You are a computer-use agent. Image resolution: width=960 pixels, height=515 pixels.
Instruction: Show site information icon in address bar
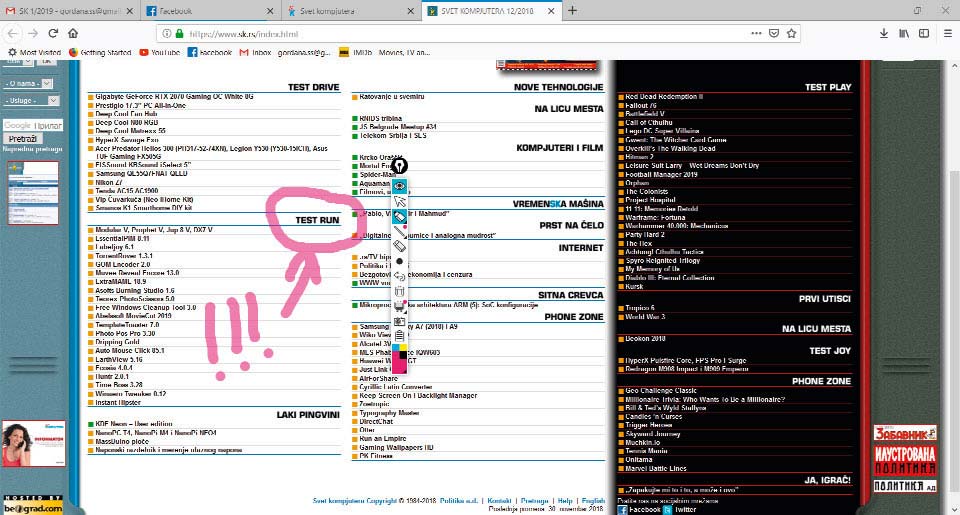(167, 34)
